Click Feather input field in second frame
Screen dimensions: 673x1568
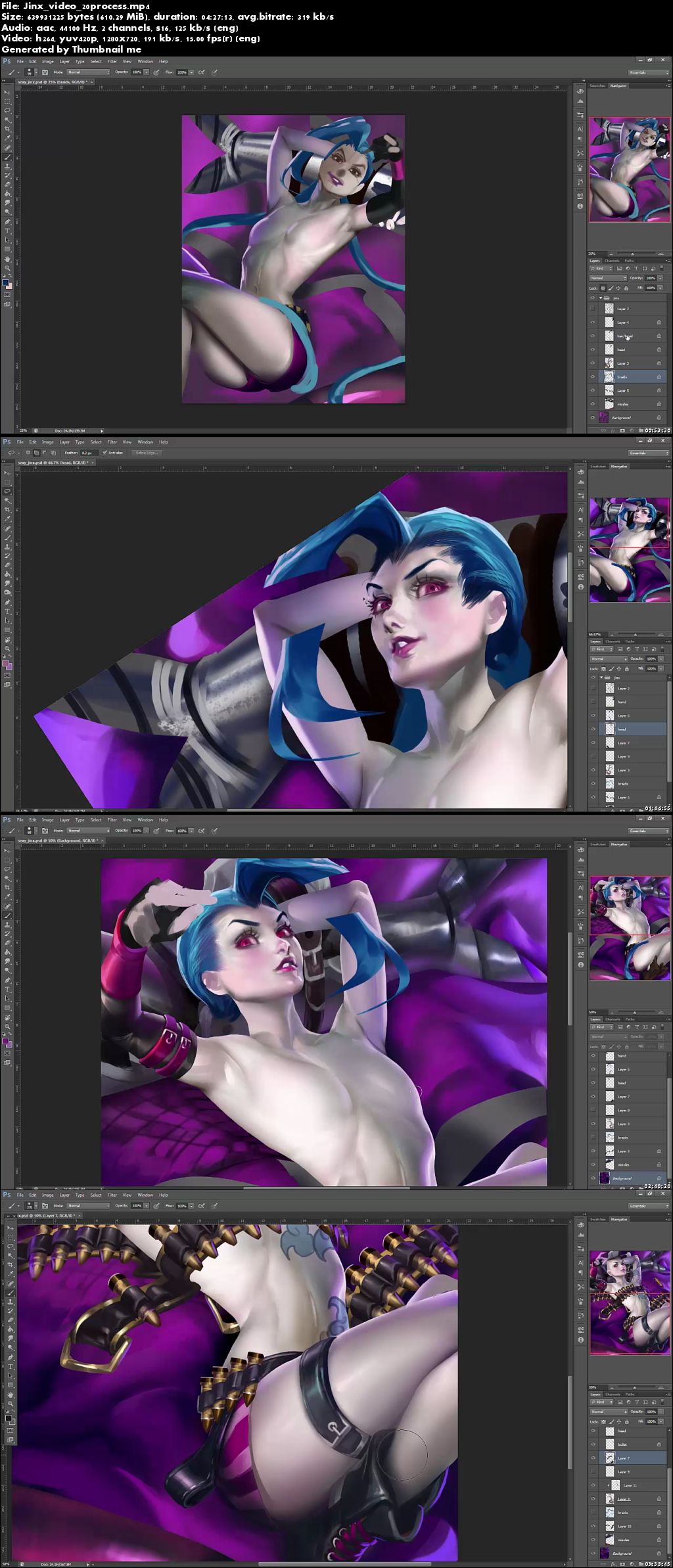pos(90,453)
